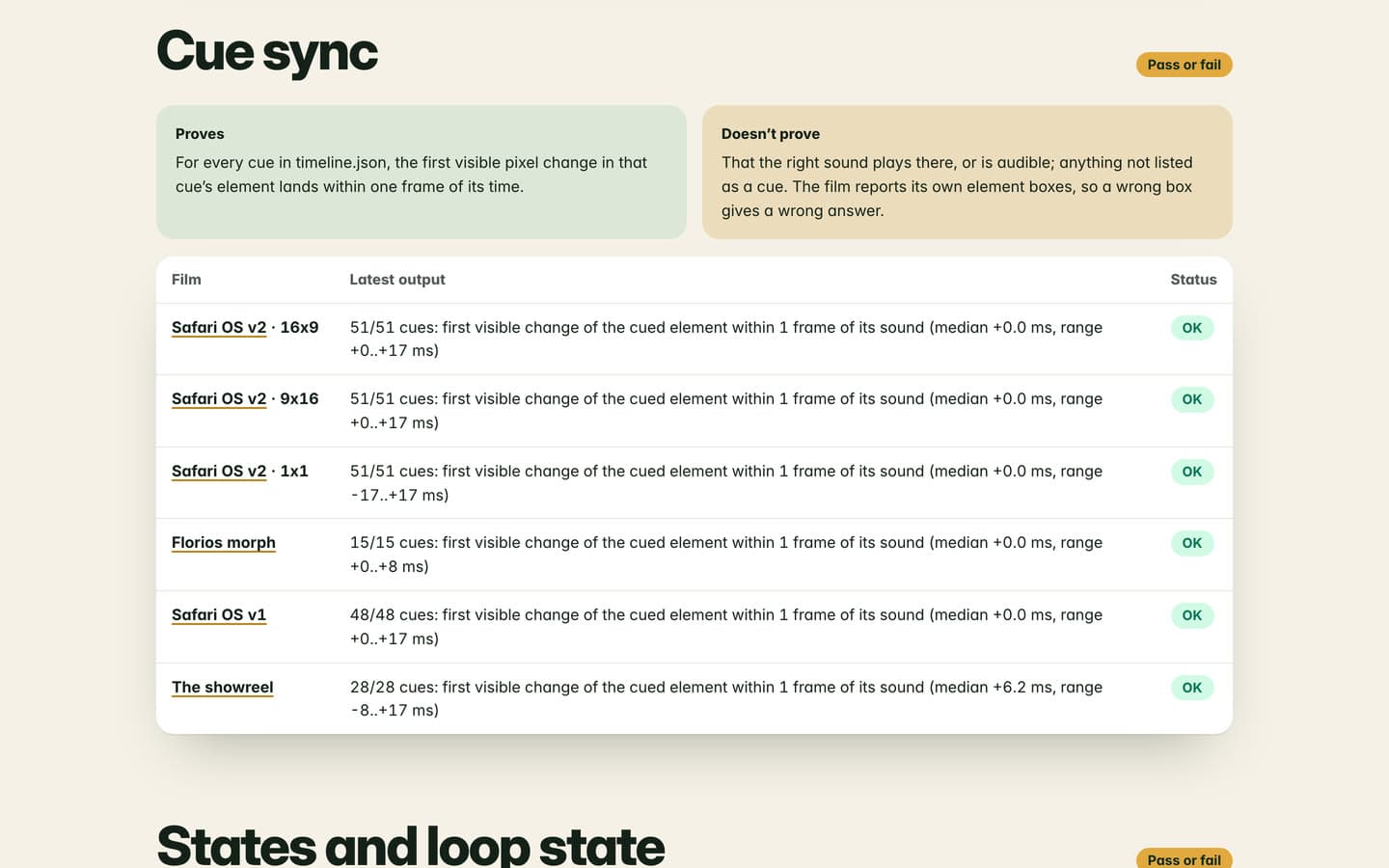Open the Safari OS v2 9x16 film link
1389x868 pixels.
tap(219, 399)
